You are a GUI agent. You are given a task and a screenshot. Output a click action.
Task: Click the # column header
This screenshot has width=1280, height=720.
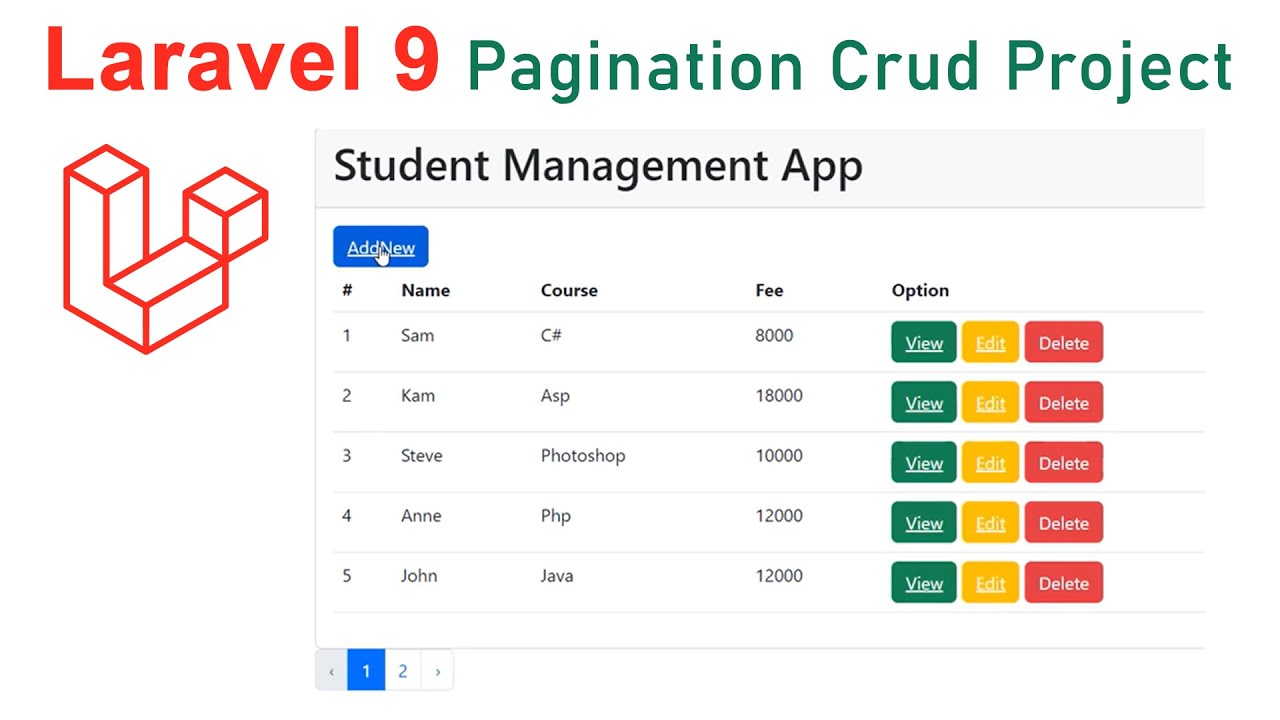[347, 291]
